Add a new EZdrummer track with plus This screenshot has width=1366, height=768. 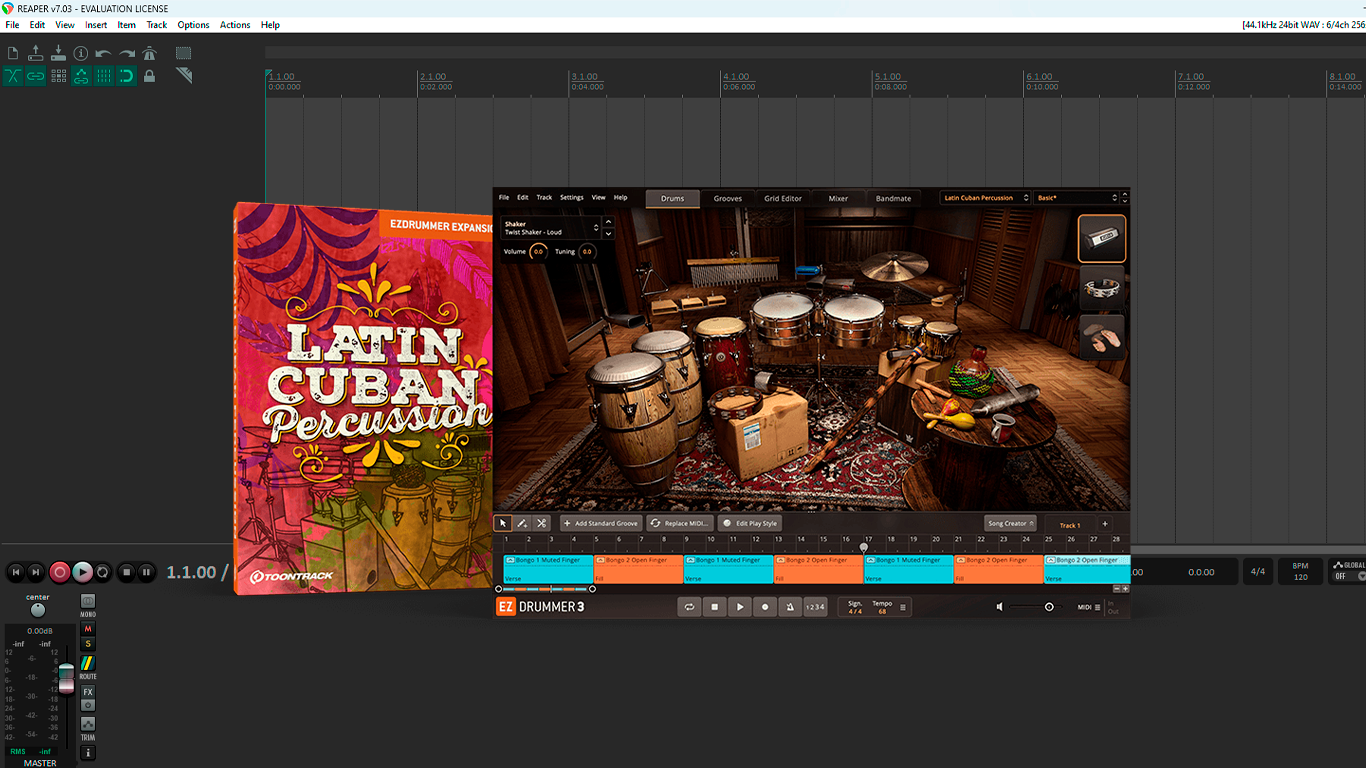(x=1105, y=524)
